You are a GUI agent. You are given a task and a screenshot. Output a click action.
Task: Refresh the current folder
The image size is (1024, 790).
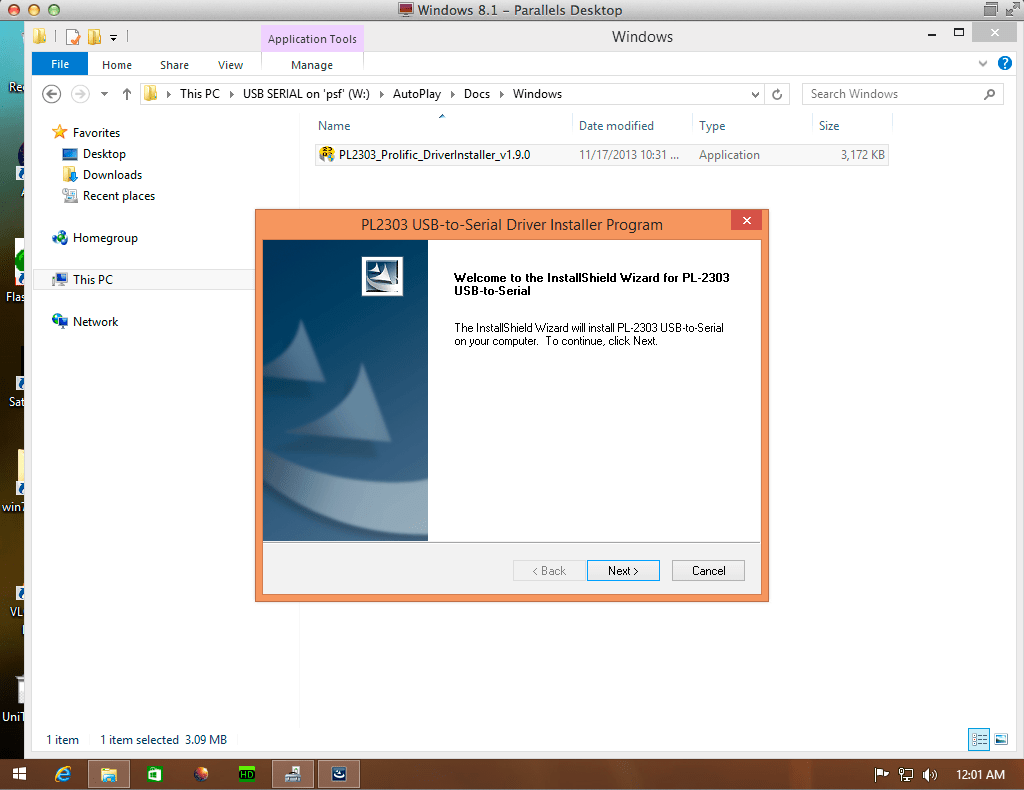(x=777, y=94)
